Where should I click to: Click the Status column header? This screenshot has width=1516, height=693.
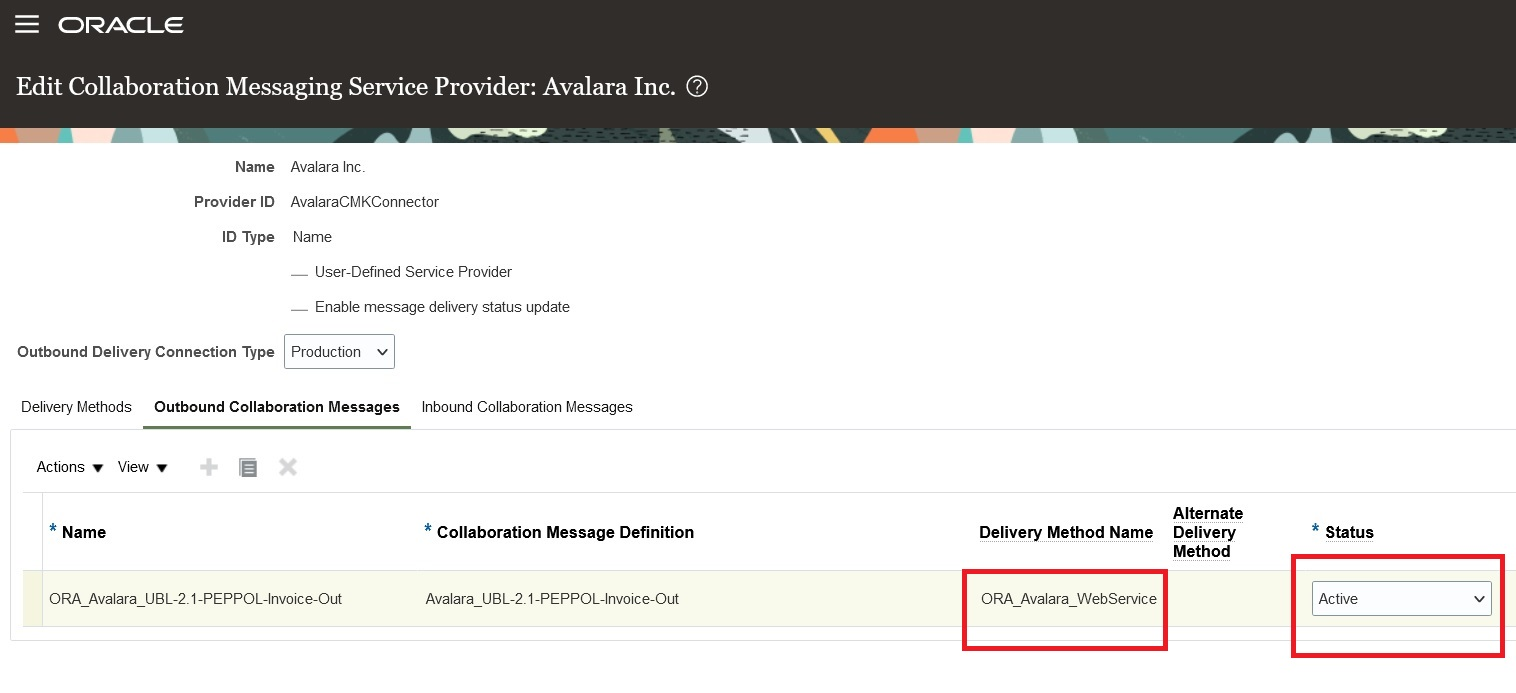pyautogui.click(x=1349, y=532)
